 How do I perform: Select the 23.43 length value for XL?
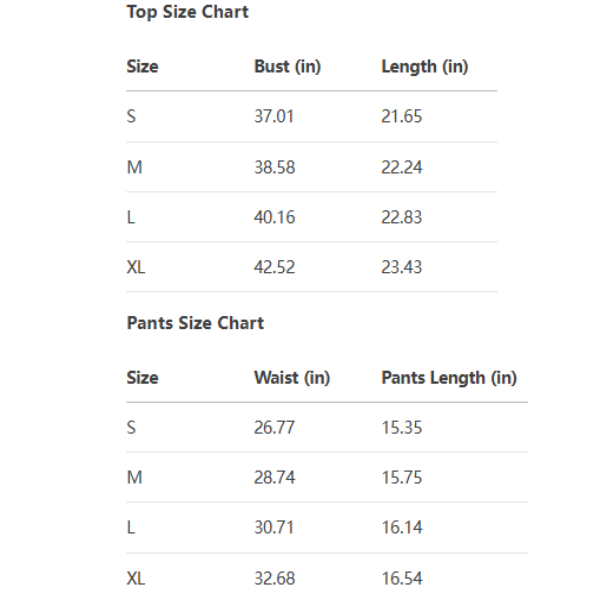click(401, 267)
